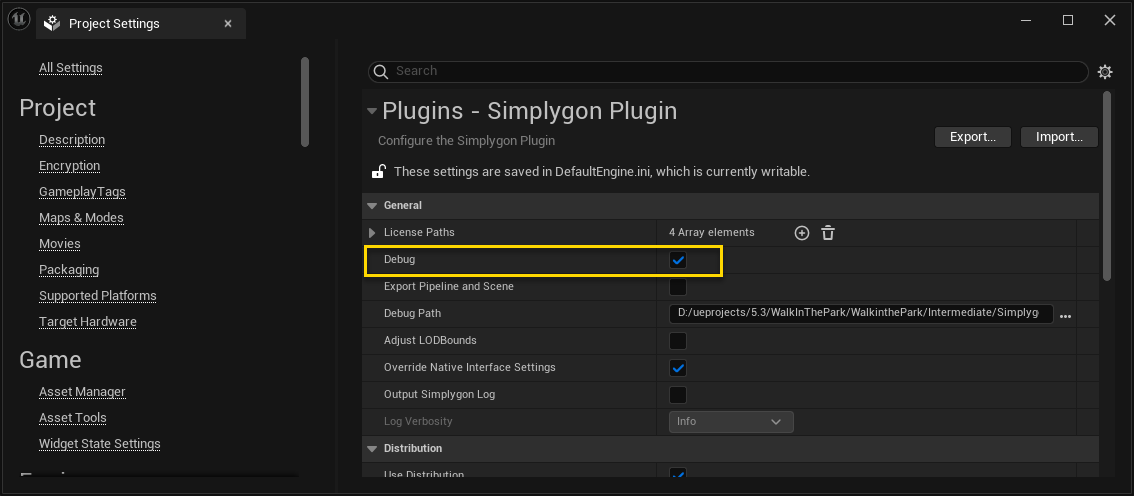Toggle Output Simplygon Log checkbox
The width and height of the screenshot is (1134, 496).
point(678,395)
